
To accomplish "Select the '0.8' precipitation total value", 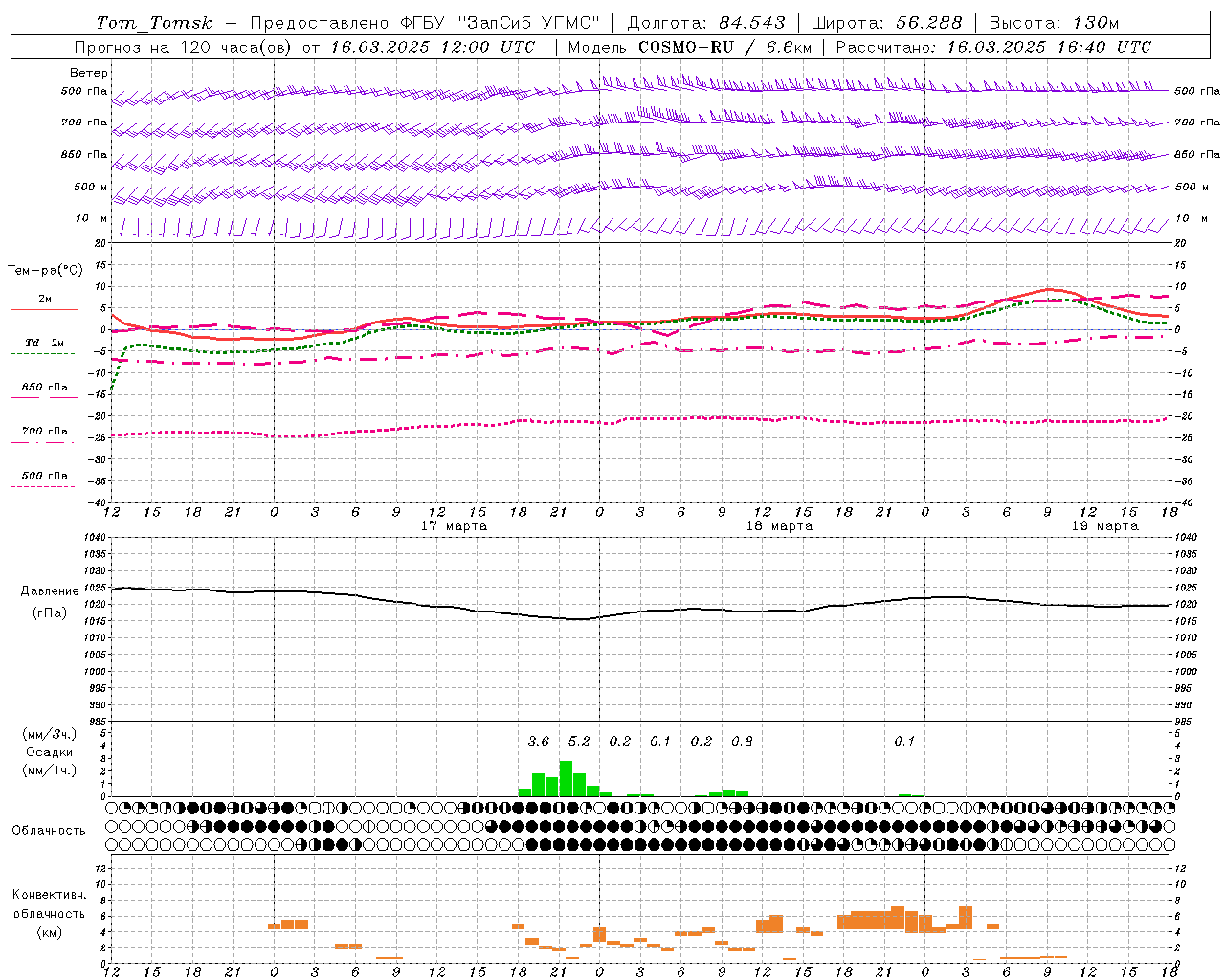I will [742, 741].
